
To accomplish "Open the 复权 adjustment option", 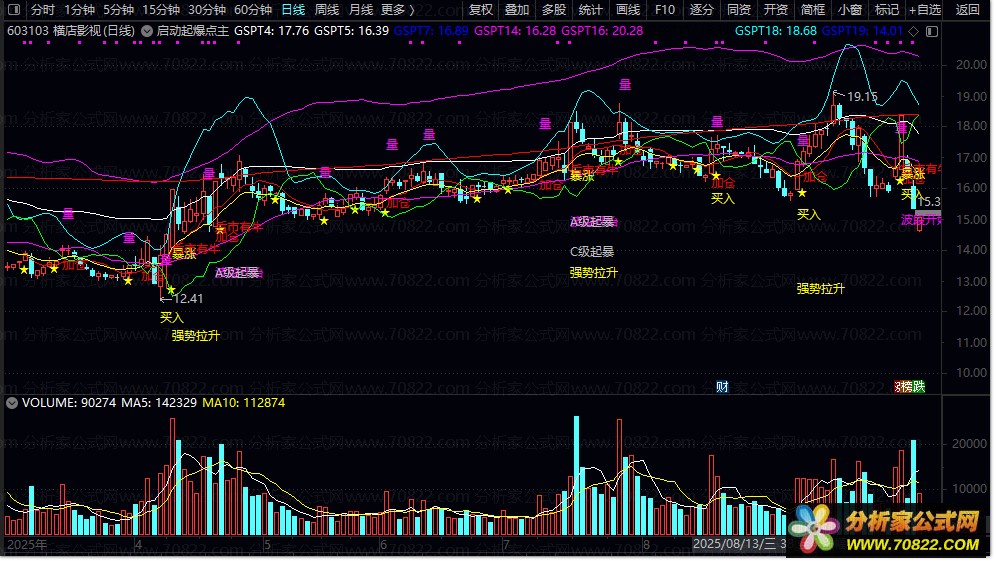I will click(480, 10).
